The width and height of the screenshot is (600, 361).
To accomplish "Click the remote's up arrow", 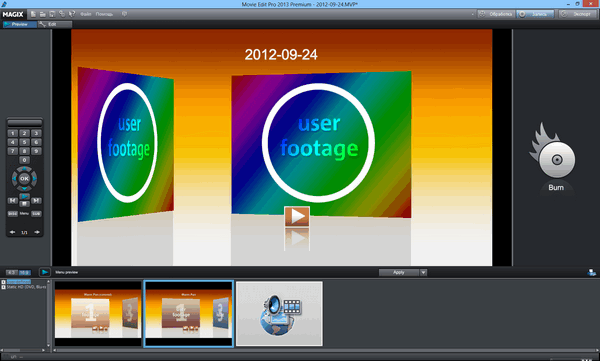I will tap(24, 169).
